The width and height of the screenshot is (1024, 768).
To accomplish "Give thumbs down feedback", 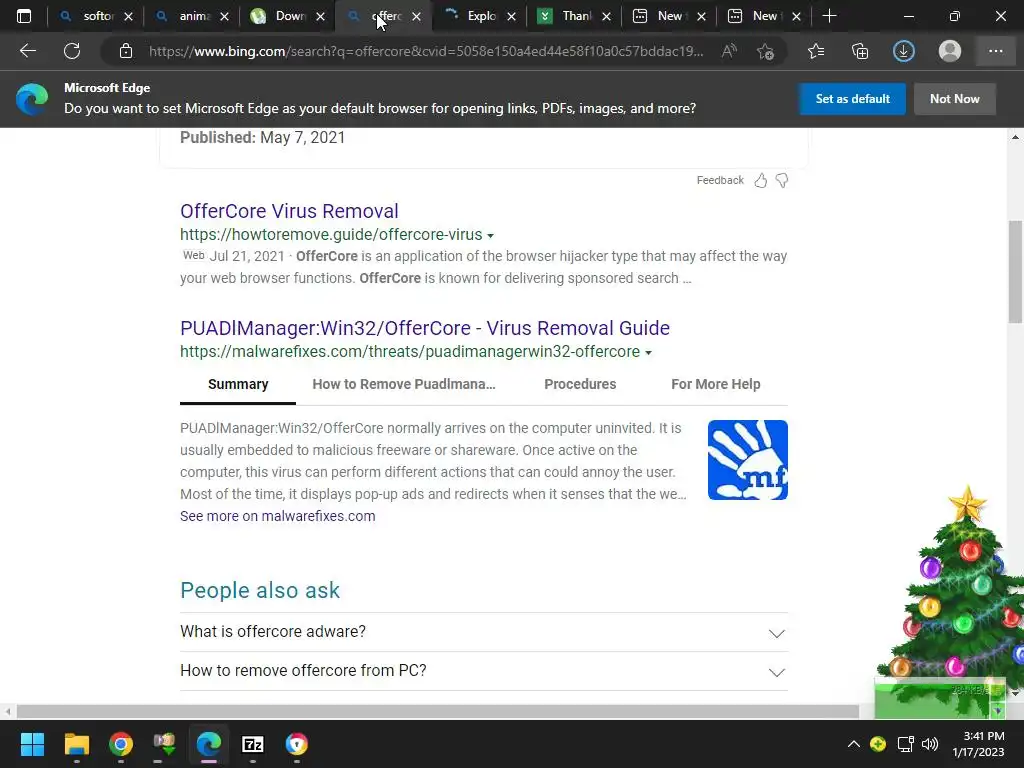I will coord(782,181).
